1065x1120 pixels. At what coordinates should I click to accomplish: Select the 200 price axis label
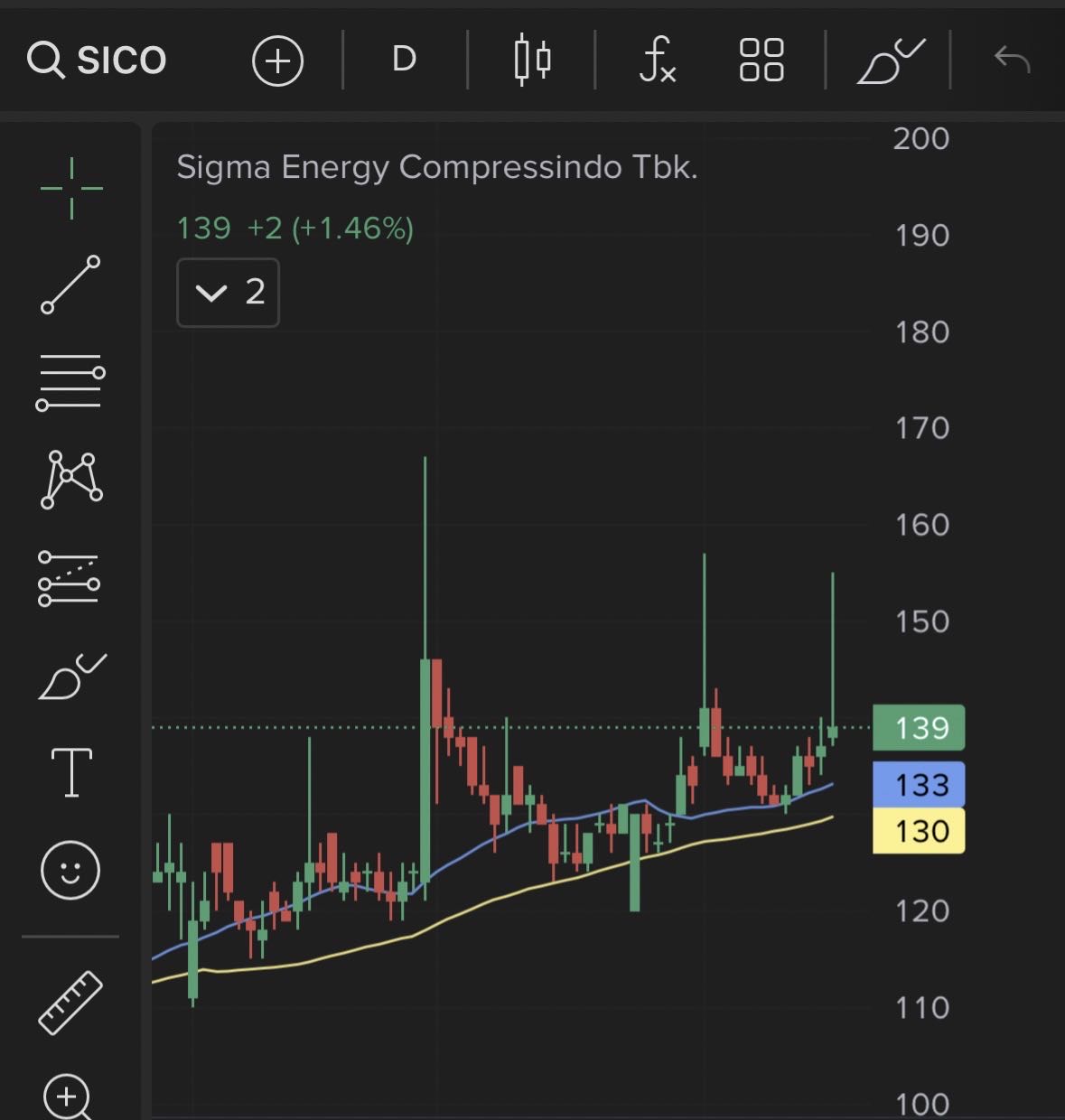click(921, 139)
